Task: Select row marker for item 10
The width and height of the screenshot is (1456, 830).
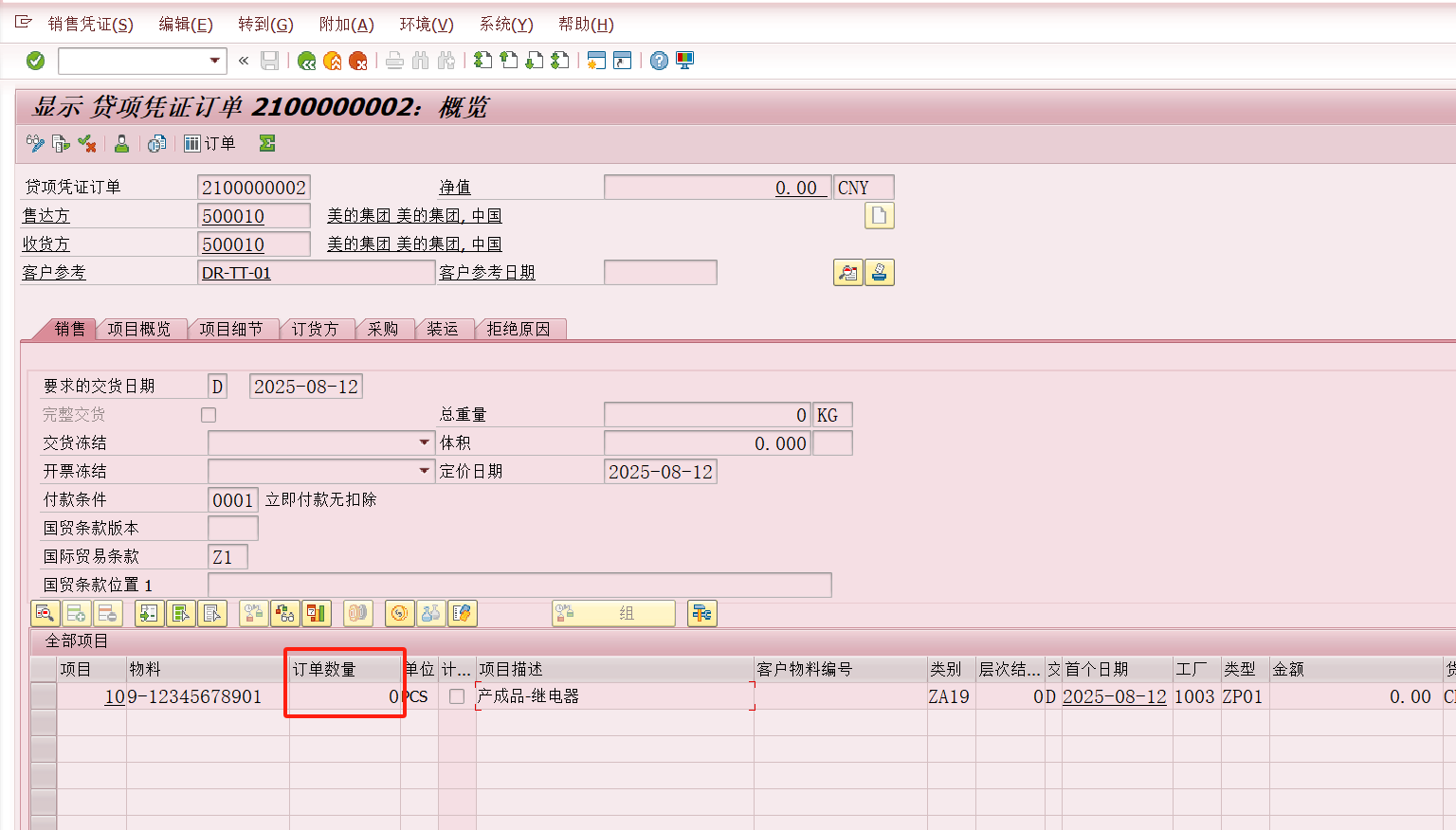Action: (44, 696)
